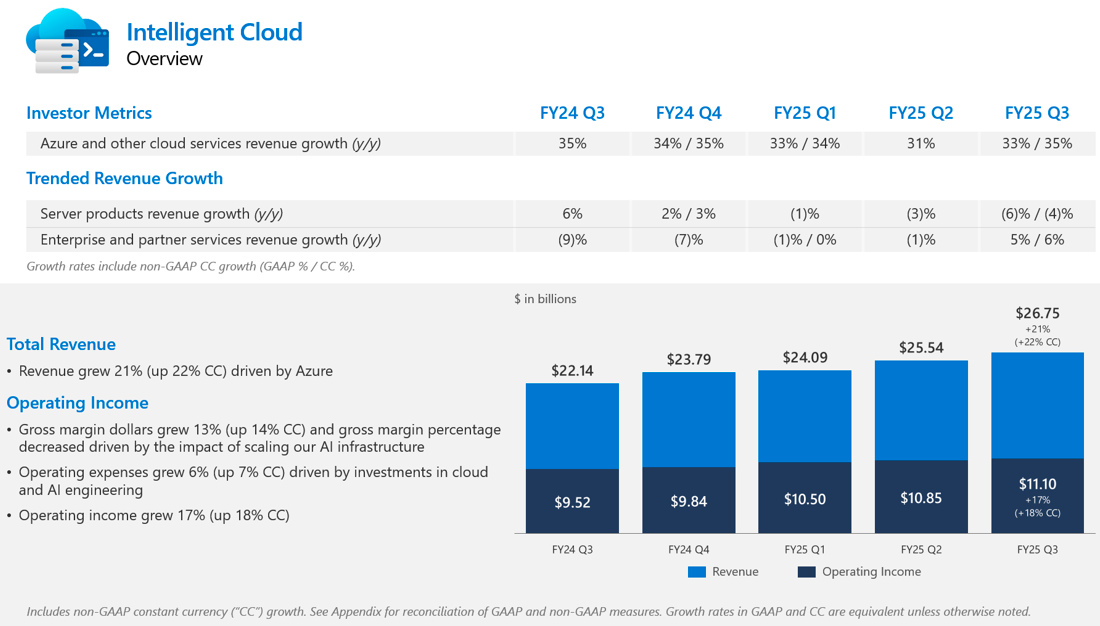This screenshot has width=1100, height=626.
Task: Click server products value (6)% / (4)%
Action: click(x=1037, y=214)
